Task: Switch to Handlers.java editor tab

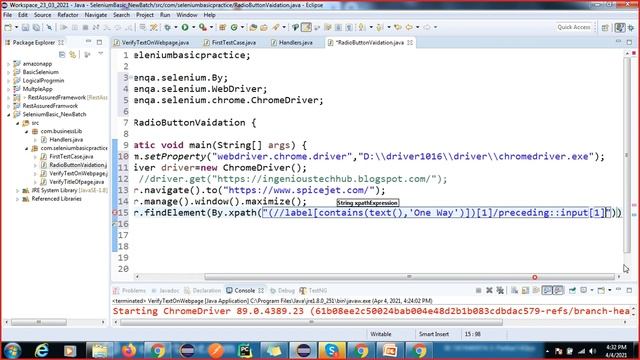Action: [292, 42]
